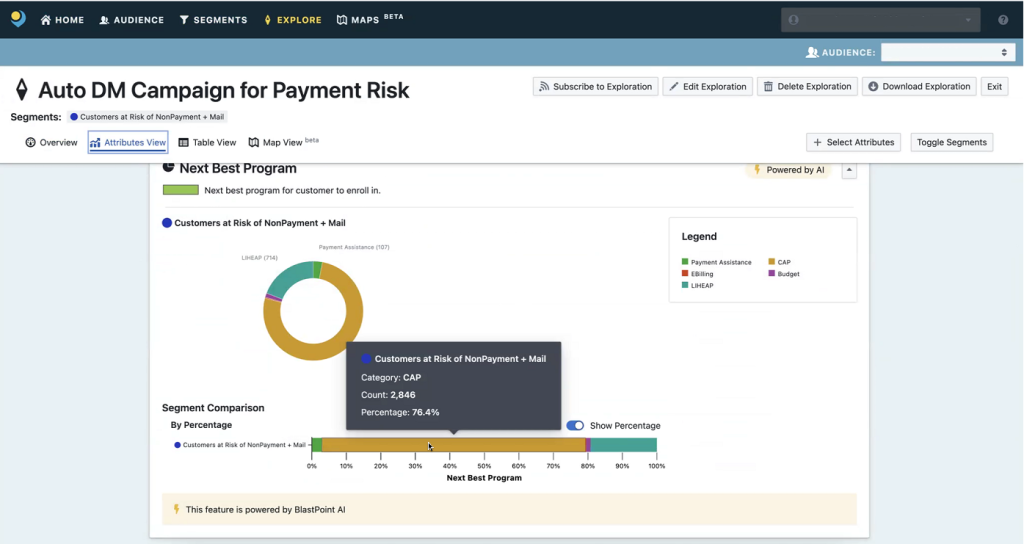This screenshot has height=544, width=1024.
Task: Go to the Segments navigation item
Action: tap(213, 20)
